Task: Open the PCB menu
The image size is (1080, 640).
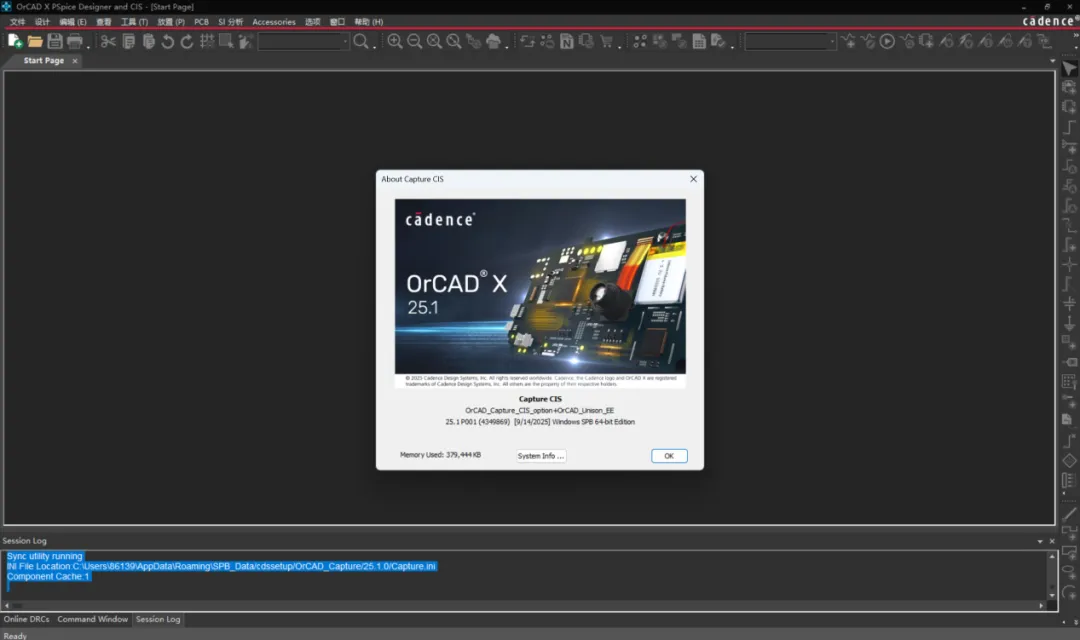Action: (201, 22)
